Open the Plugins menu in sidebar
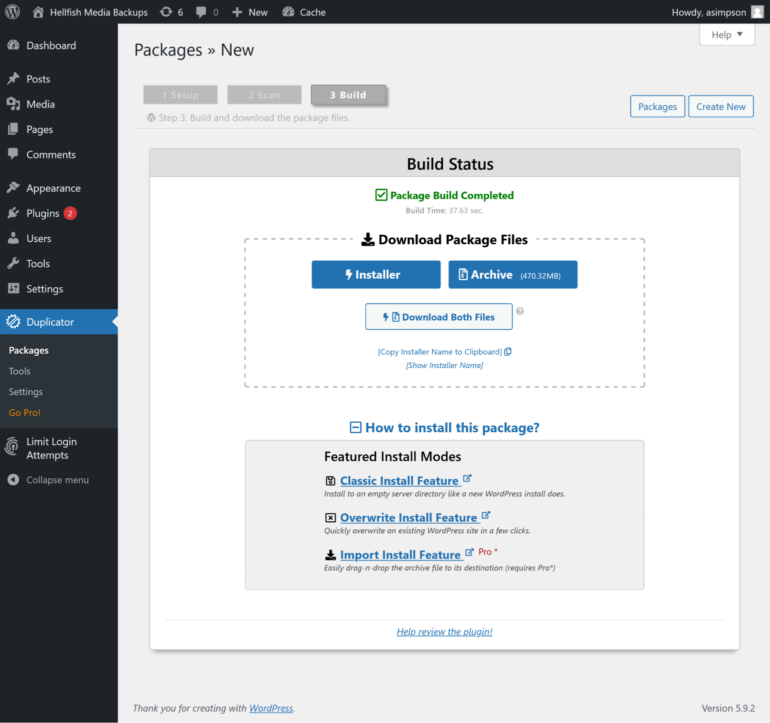Image resolution: width=770 pixels, height=723 pixels. click(43, 213)
